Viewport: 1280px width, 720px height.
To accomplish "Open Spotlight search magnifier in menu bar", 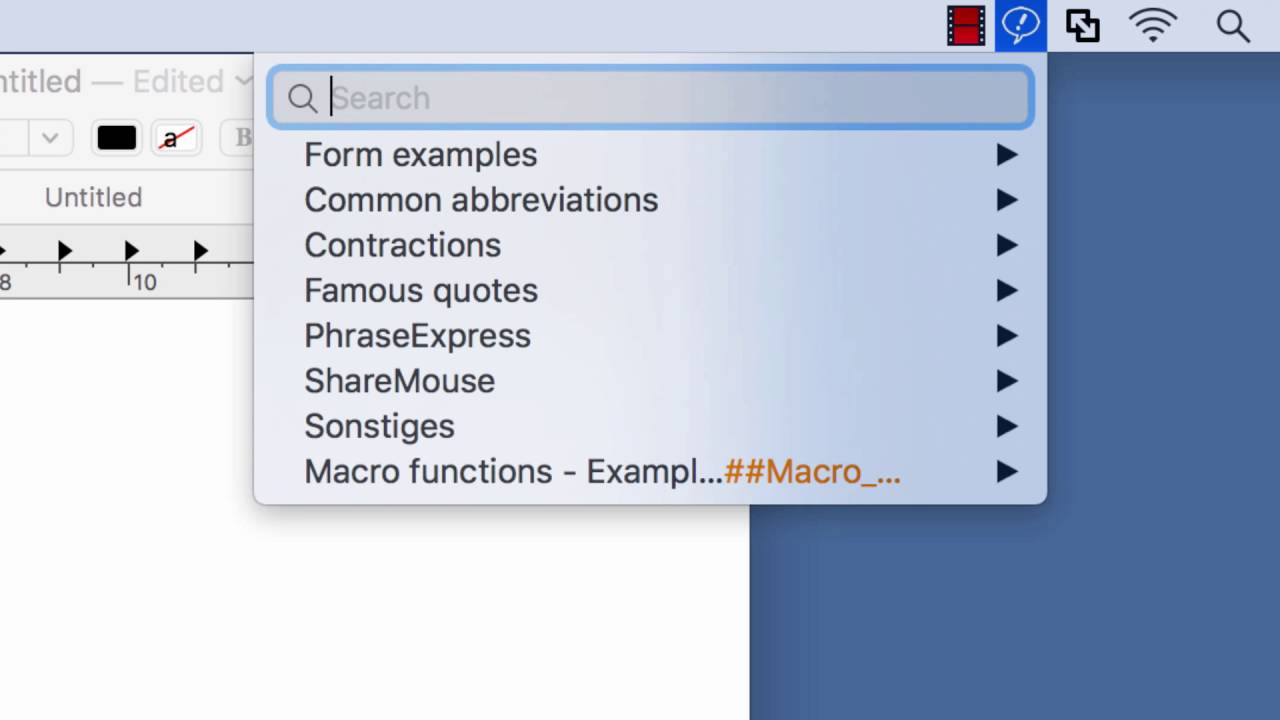I will click(x=1233, y=26).
